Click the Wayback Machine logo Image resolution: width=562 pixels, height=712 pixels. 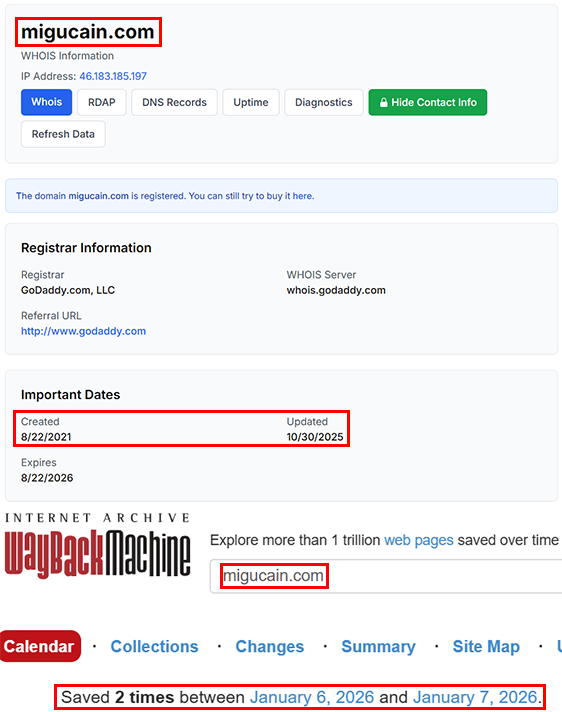pos(98,546)
